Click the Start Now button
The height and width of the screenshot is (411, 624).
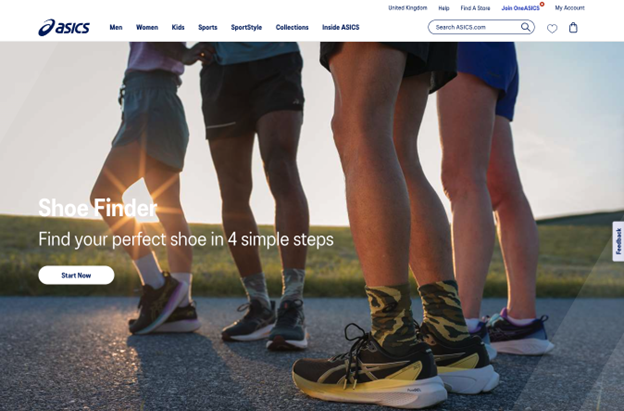pyautogui.click(x=76, y=275)
